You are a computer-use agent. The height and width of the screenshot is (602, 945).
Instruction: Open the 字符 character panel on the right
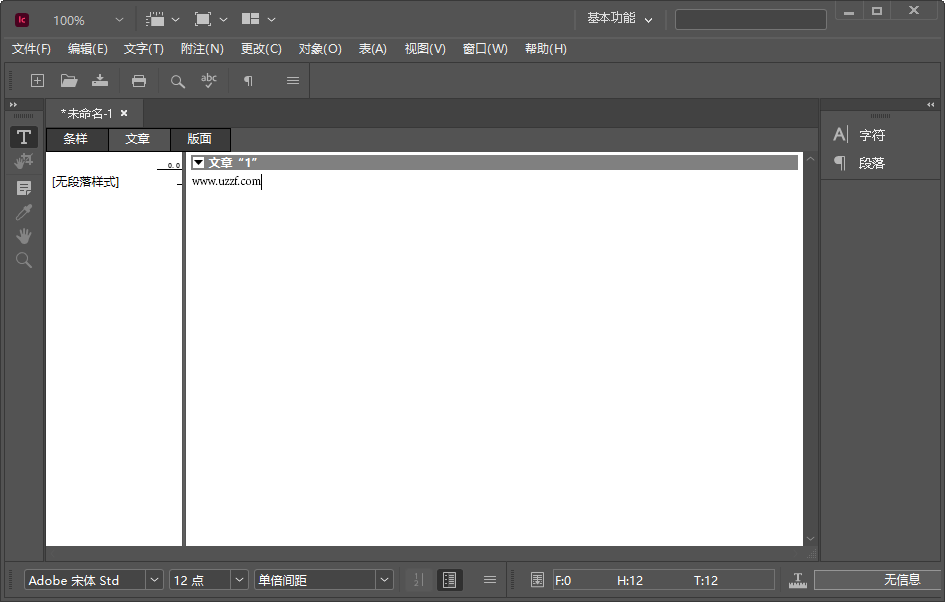coord(873,134)
